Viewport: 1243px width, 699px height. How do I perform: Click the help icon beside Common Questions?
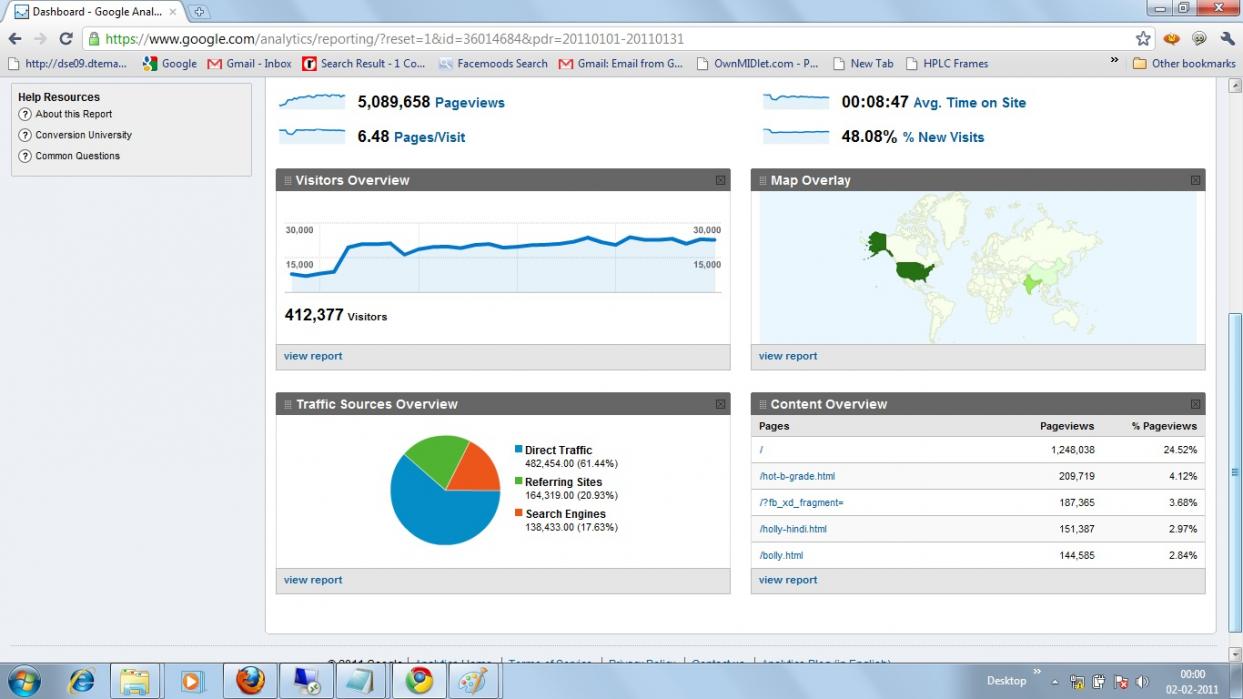click(25, 156)
